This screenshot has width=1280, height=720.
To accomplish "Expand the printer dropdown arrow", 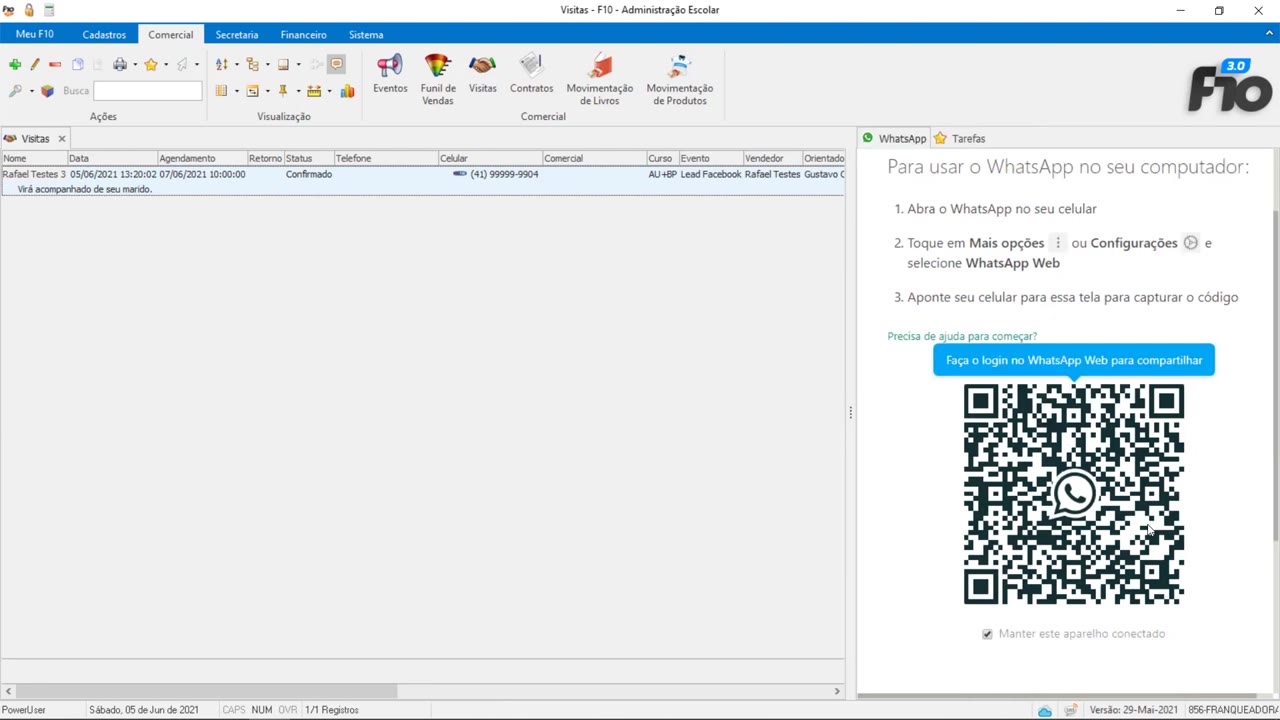I will [135, 64].
